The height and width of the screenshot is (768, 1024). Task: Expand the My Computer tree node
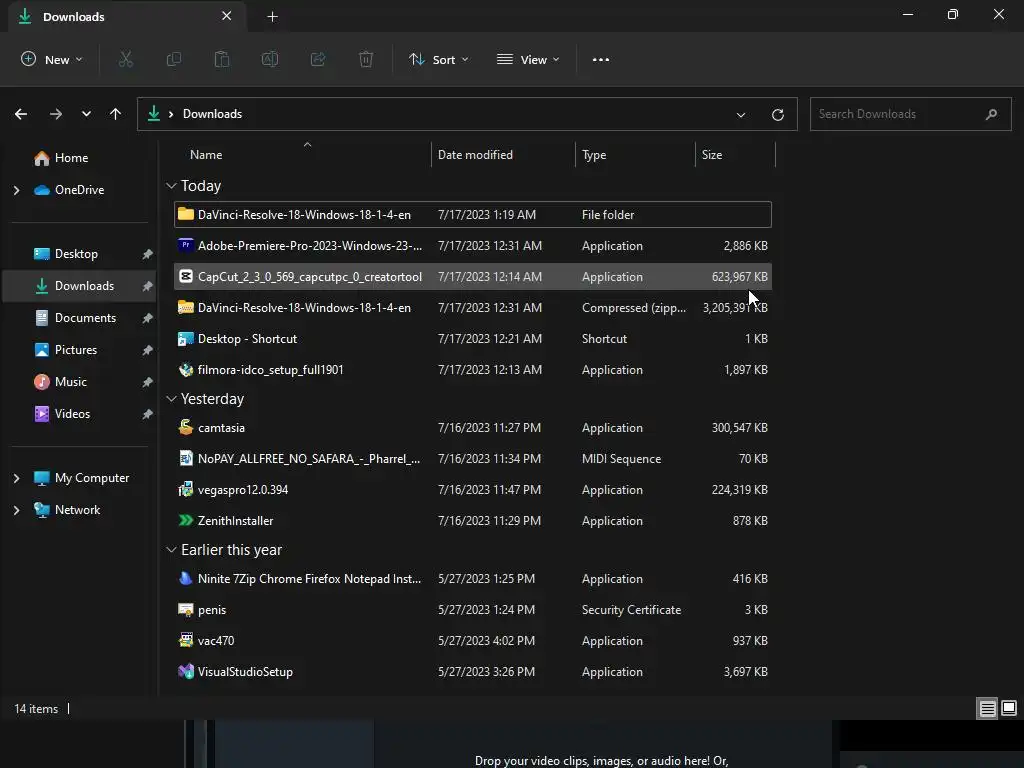[x=16, y=478]
